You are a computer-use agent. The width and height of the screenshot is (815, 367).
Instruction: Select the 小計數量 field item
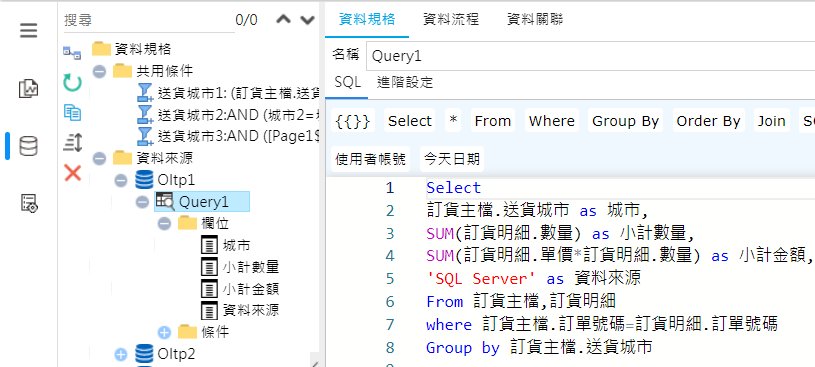tap(240, 267)
